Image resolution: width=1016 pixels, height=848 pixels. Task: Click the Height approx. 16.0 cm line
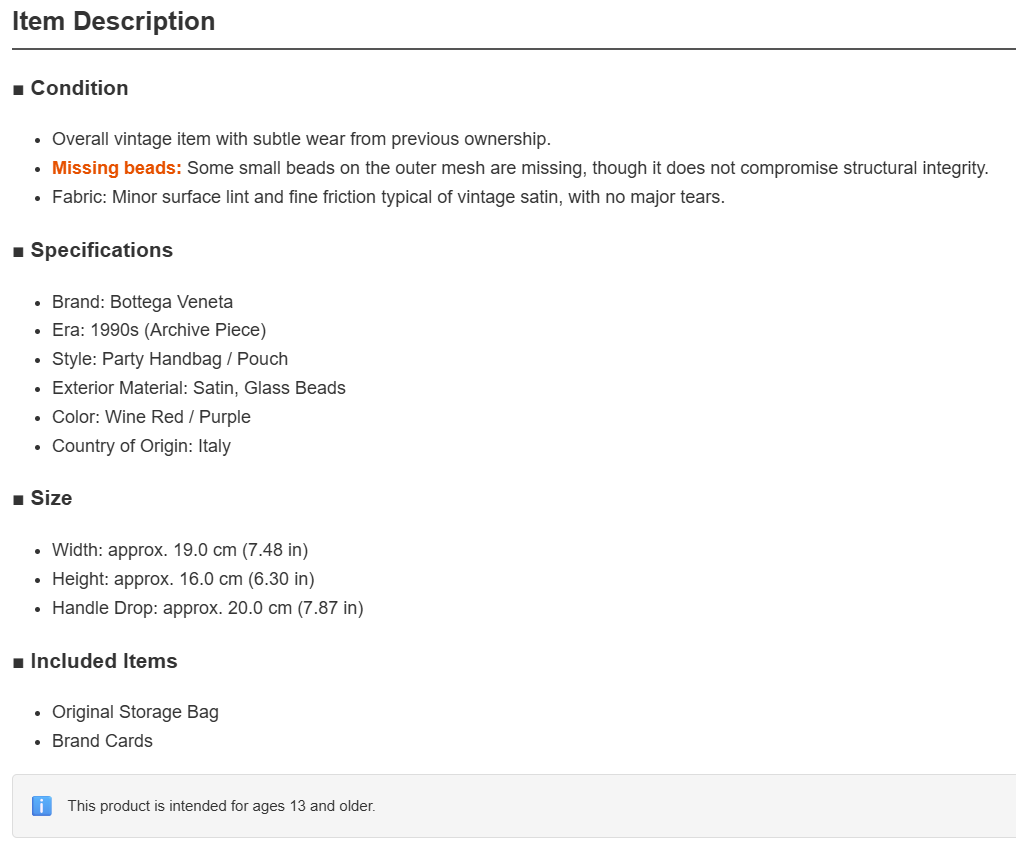coord(183,579)
